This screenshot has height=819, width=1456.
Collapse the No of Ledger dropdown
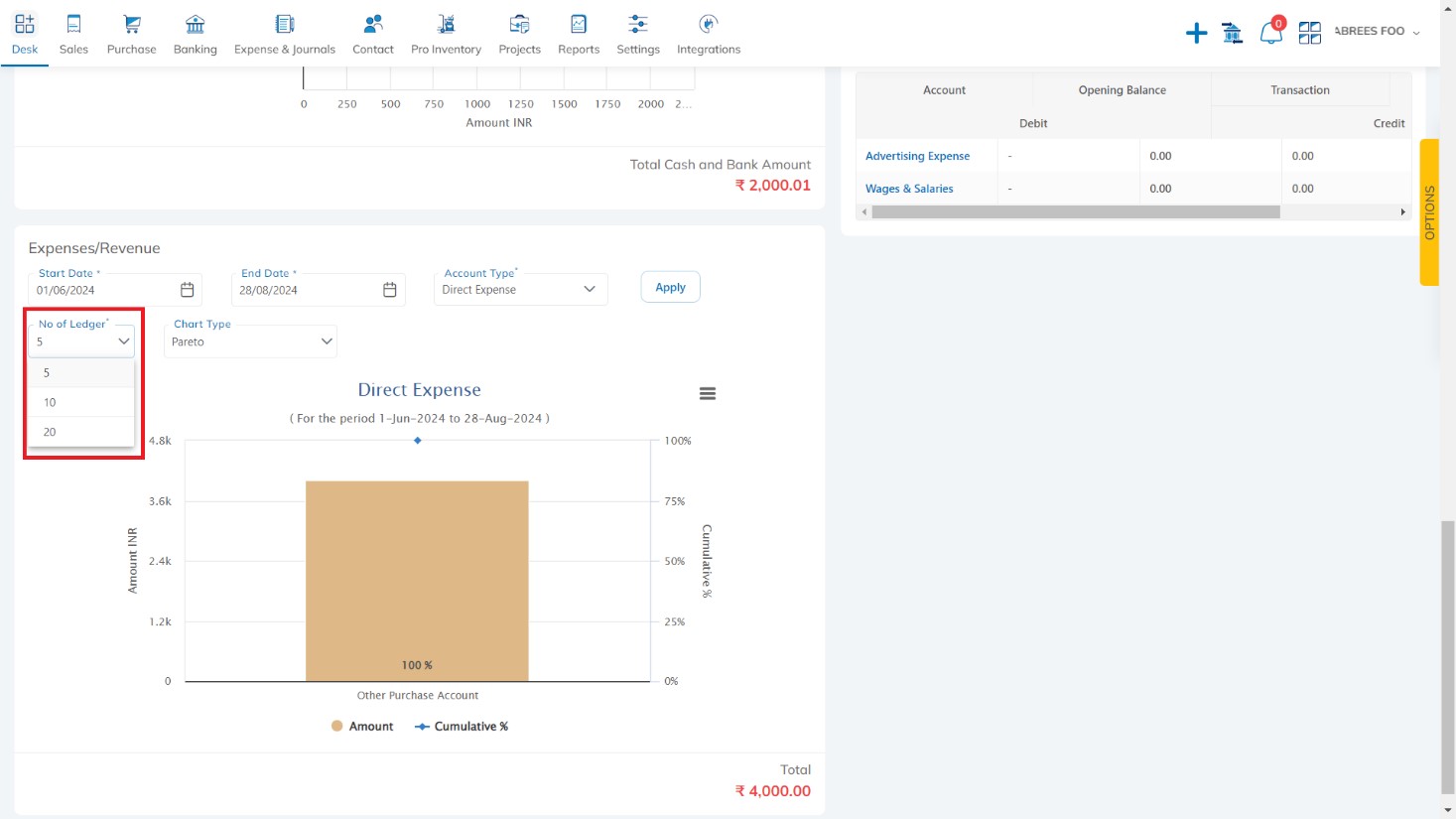pyautogui.click(x=81, y=341)
